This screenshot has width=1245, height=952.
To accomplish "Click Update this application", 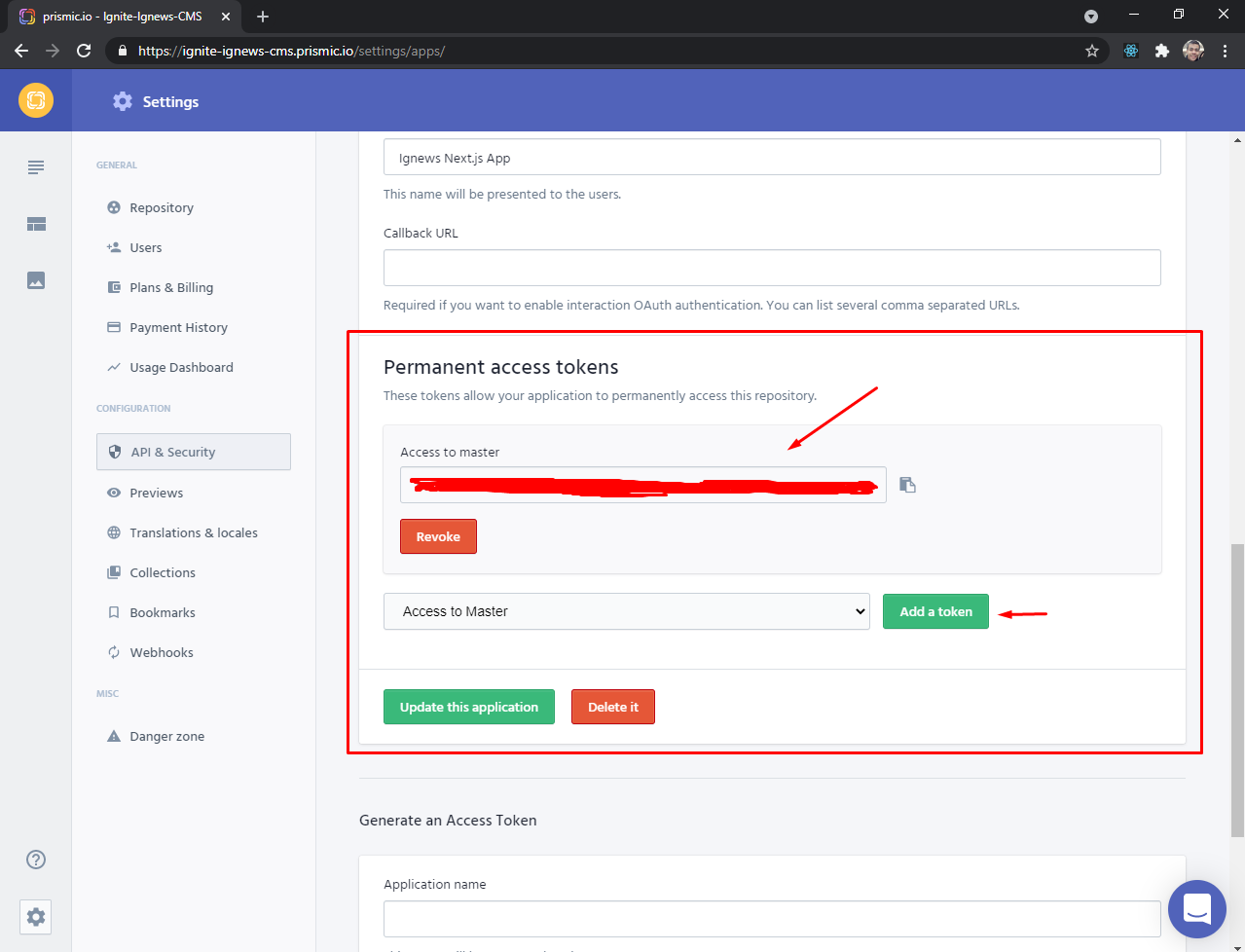I will [x=469, y=707].
